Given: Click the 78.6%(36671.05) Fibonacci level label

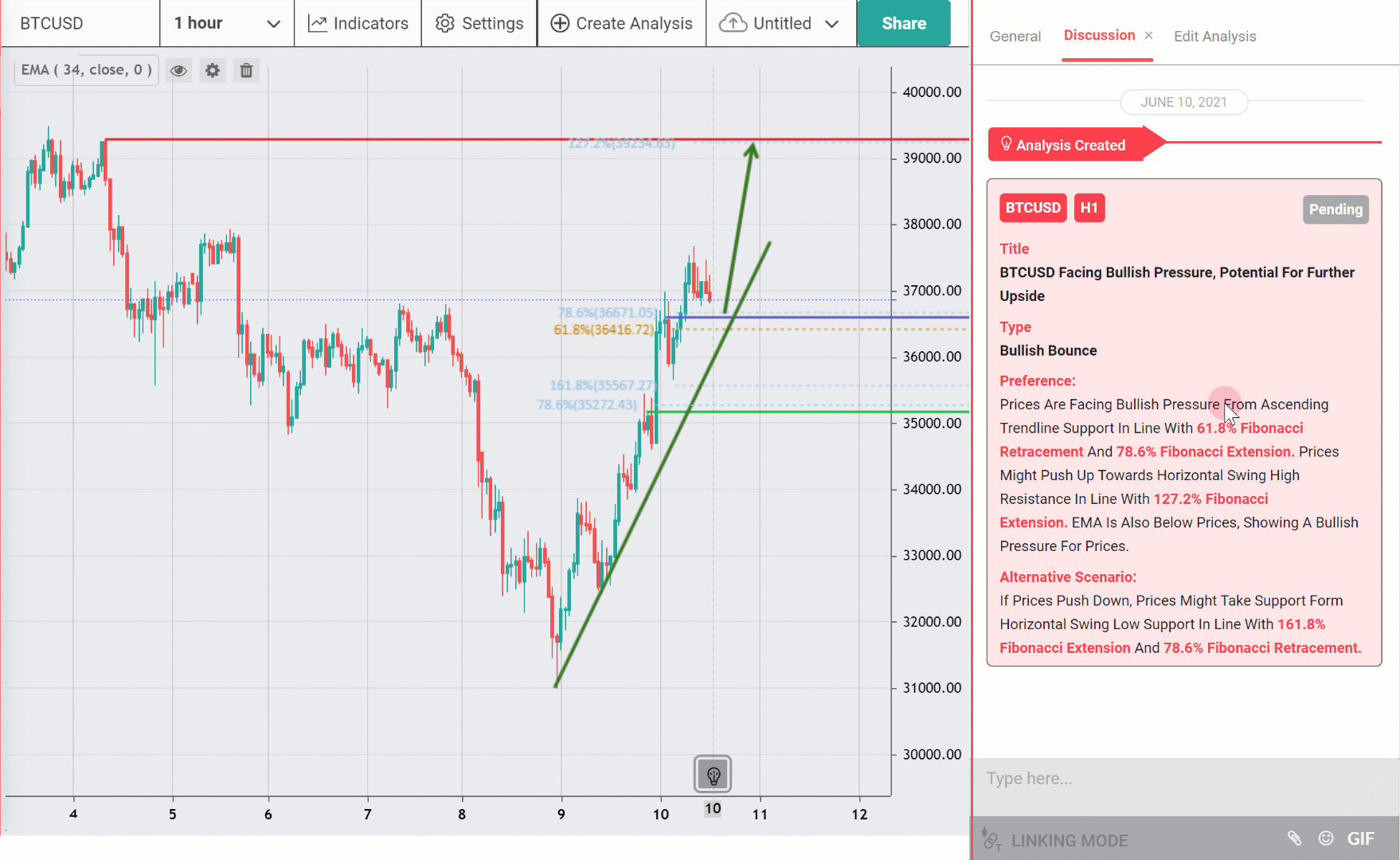Looking at the screenshot, I should pyautogui.click(x=607, y=312).
